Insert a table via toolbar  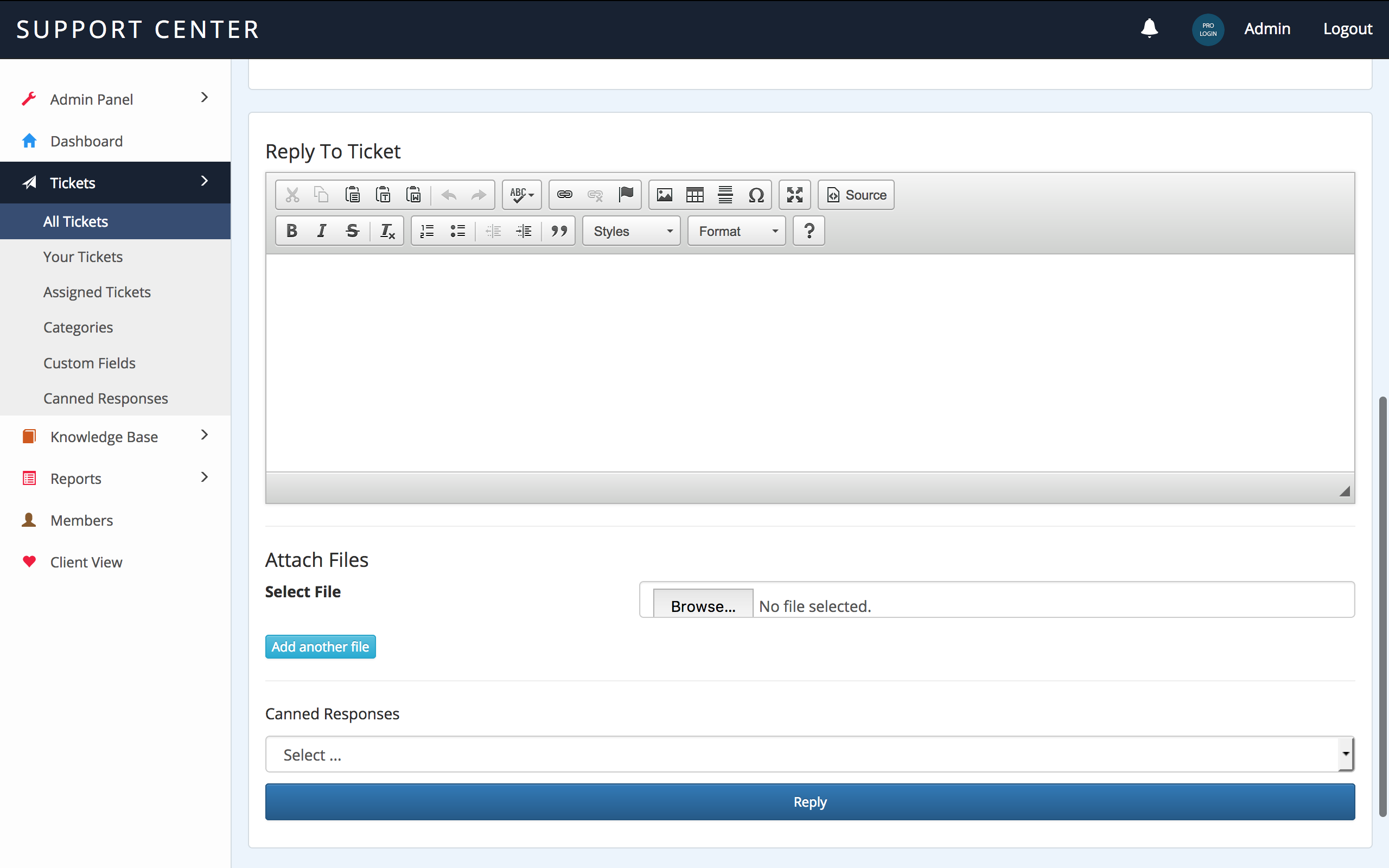click(x=694, y=195)
